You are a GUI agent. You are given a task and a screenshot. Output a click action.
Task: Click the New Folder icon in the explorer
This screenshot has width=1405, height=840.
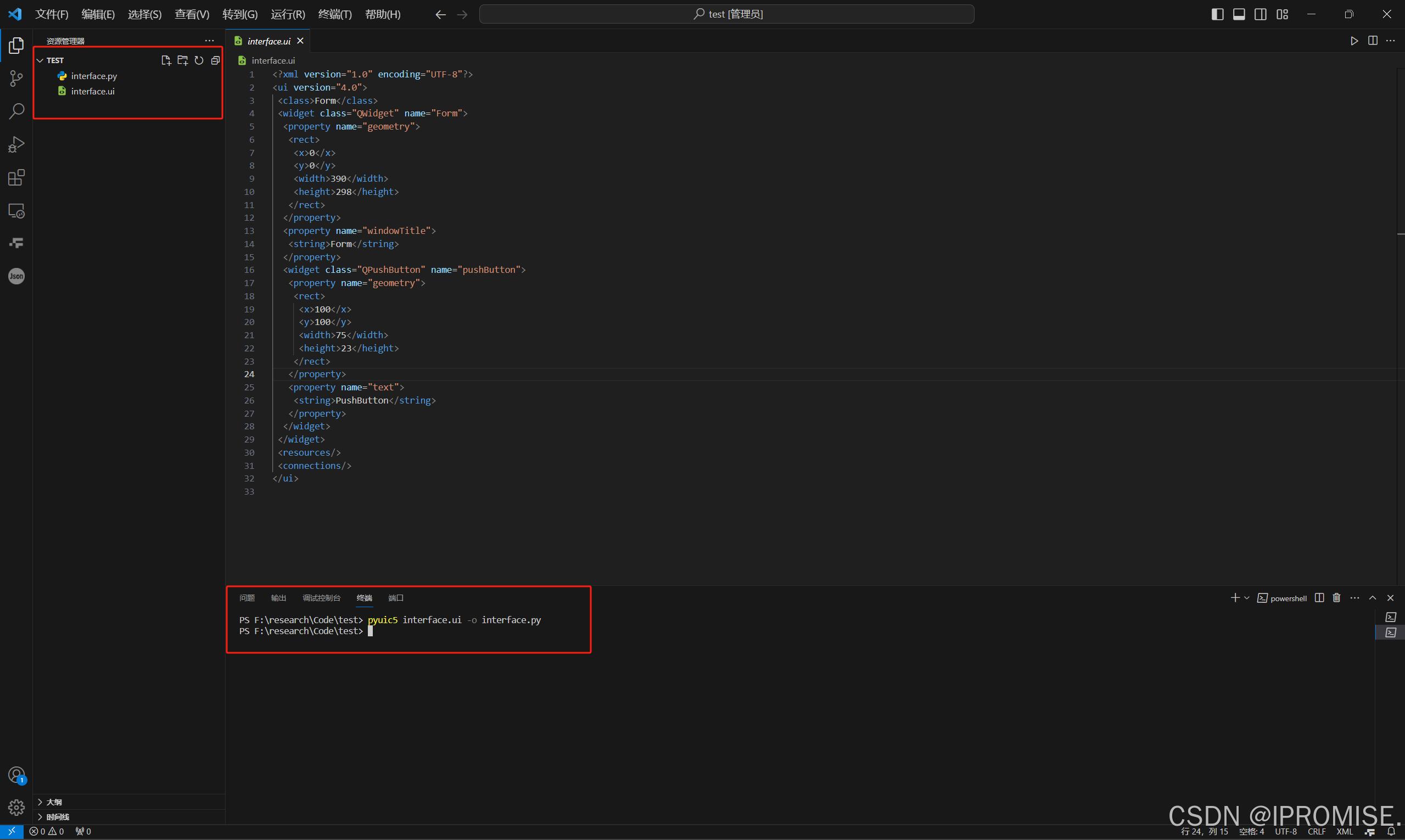pos(182,60)
